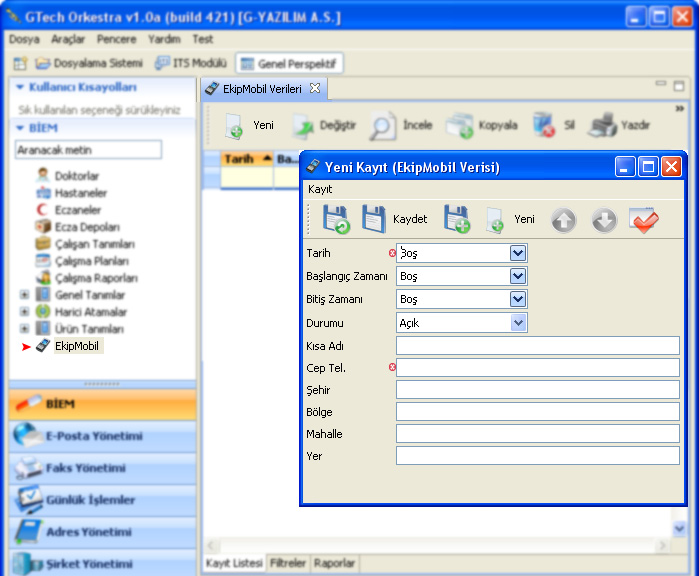The image size is (699, 576).
Task: Click the save-and-refresh disk icon
Action: click(336, 219)
